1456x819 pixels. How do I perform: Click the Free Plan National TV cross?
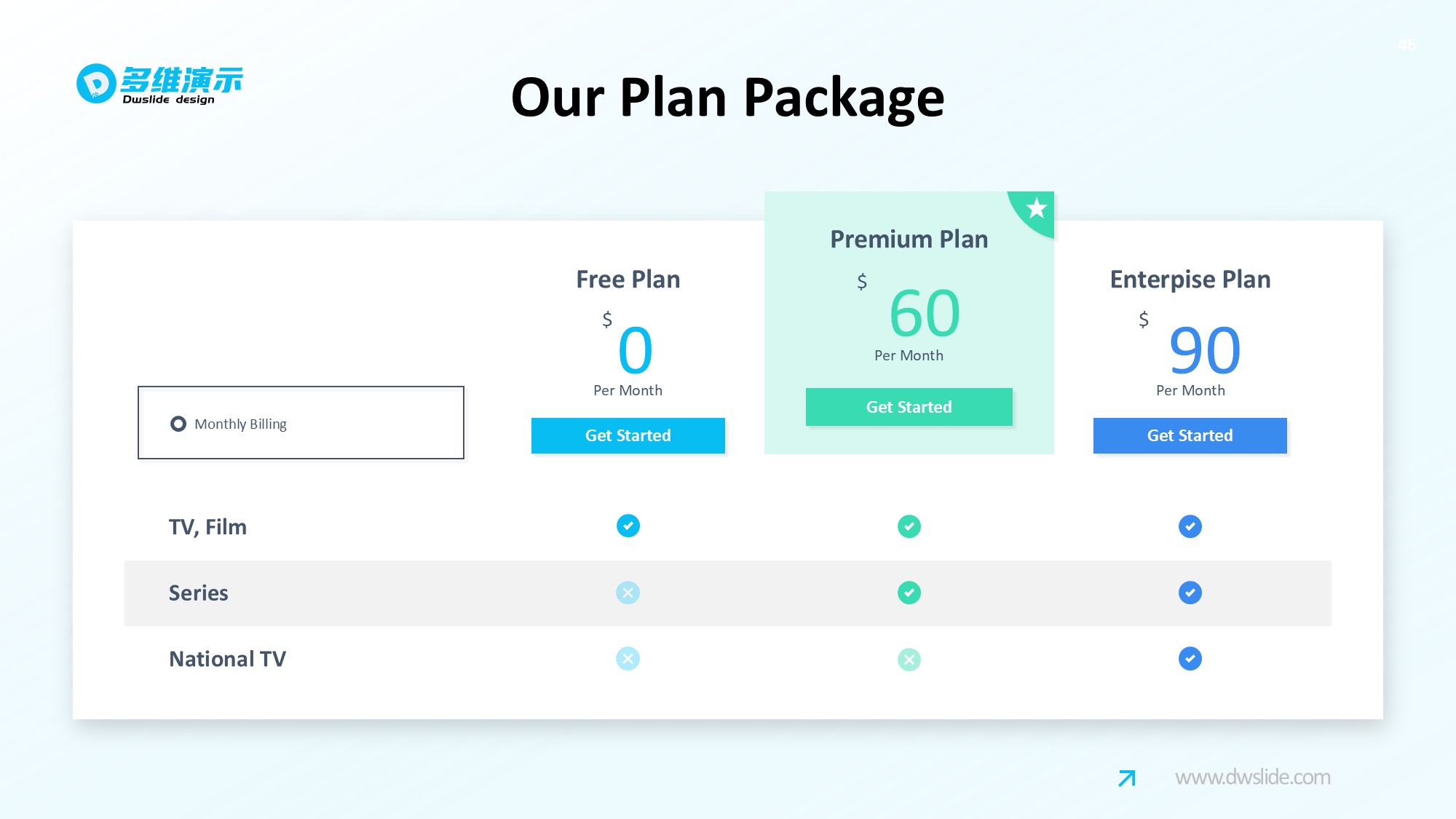click(x=628, y=659)
